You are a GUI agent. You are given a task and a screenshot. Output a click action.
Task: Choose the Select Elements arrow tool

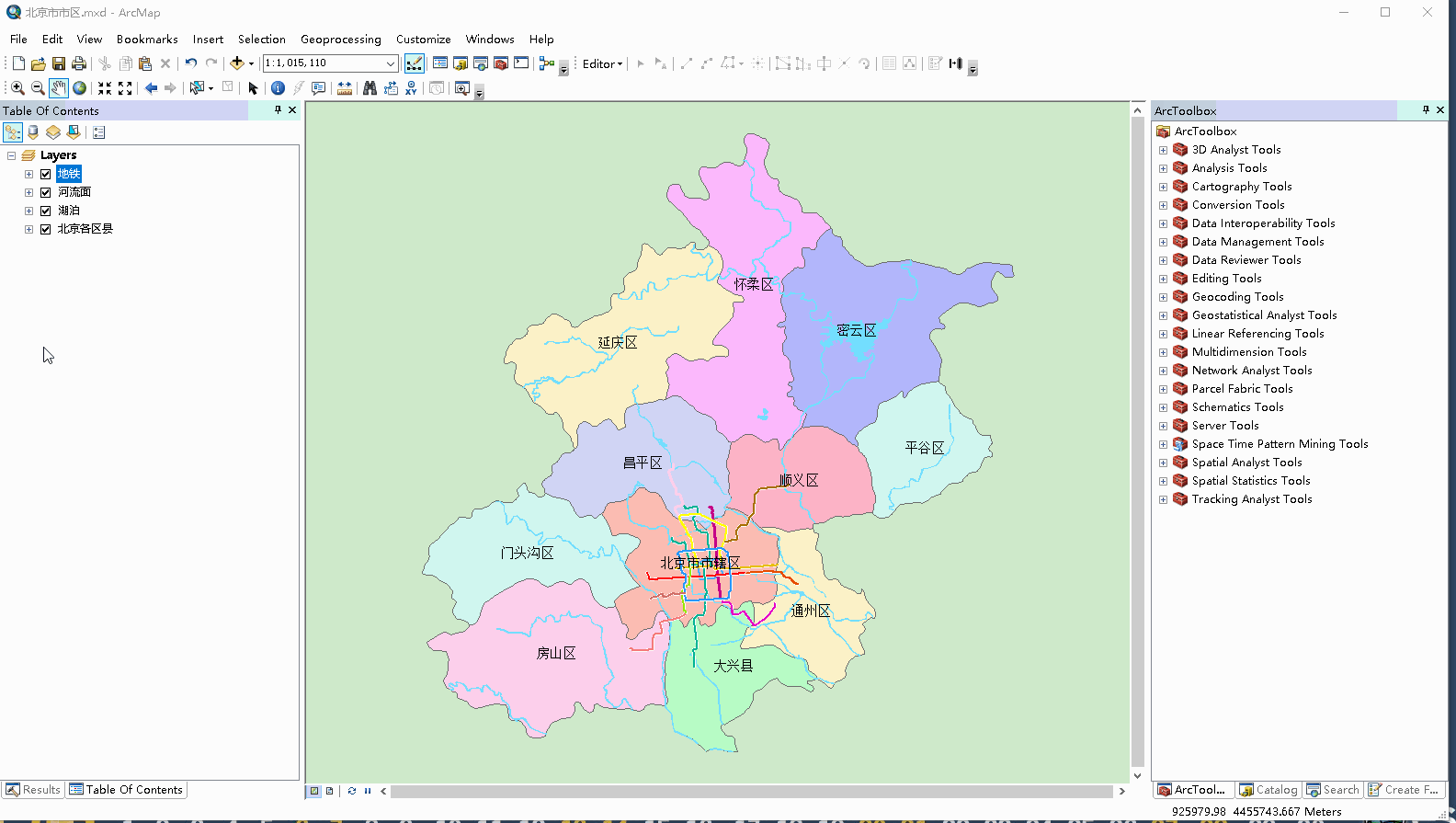click(253, 88)
